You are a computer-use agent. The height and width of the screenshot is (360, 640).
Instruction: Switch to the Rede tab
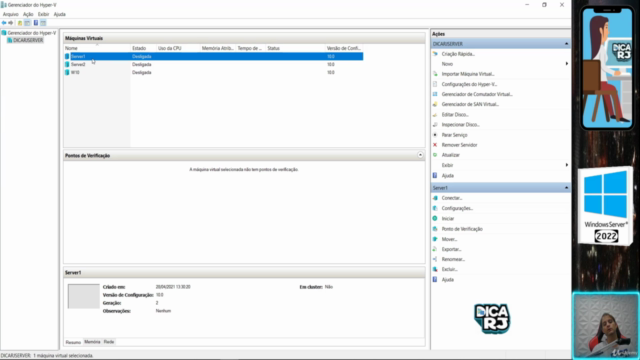click(109, 342)
